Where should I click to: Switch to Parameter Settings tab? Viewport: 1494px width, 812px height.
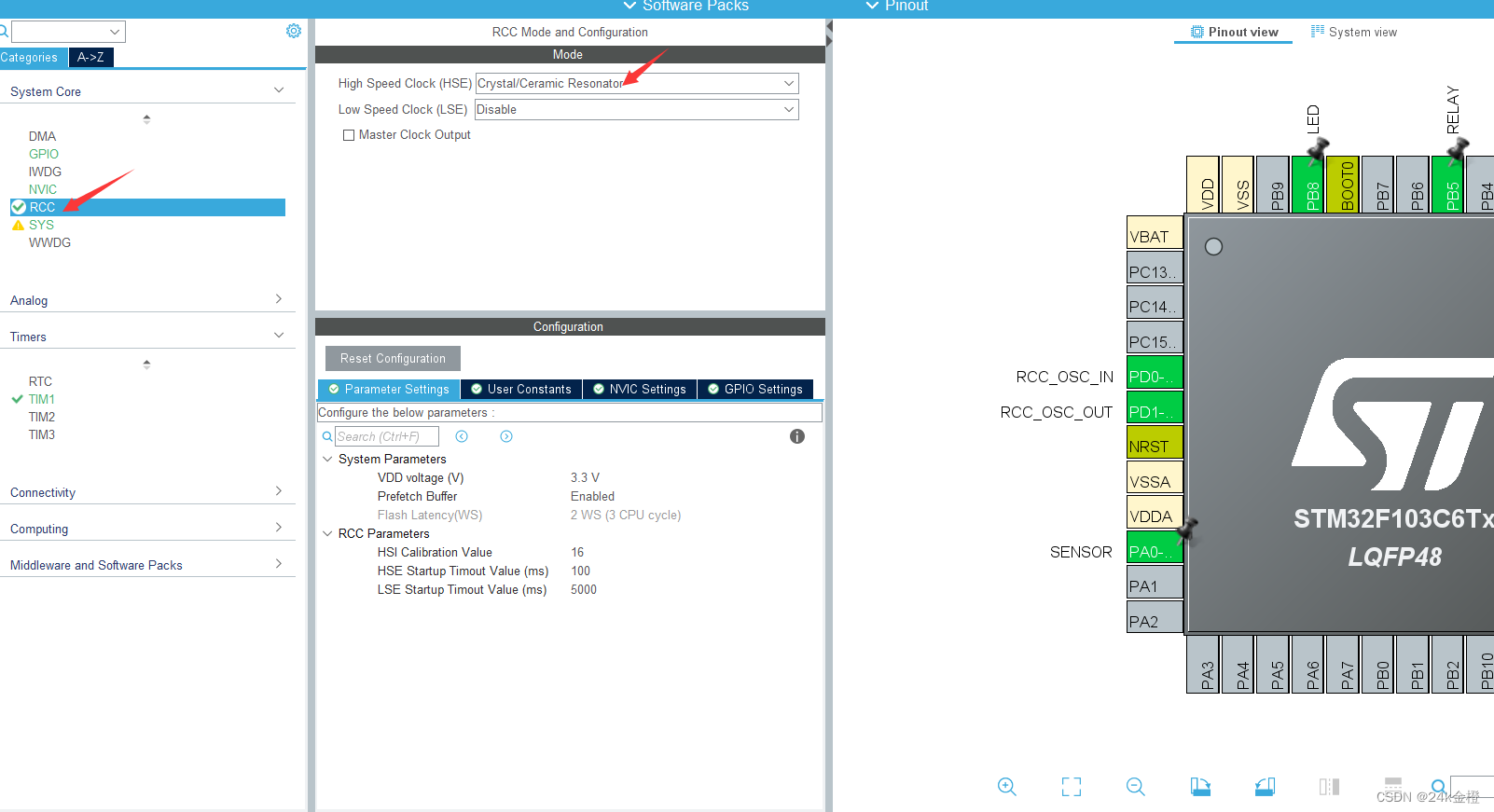389,389
